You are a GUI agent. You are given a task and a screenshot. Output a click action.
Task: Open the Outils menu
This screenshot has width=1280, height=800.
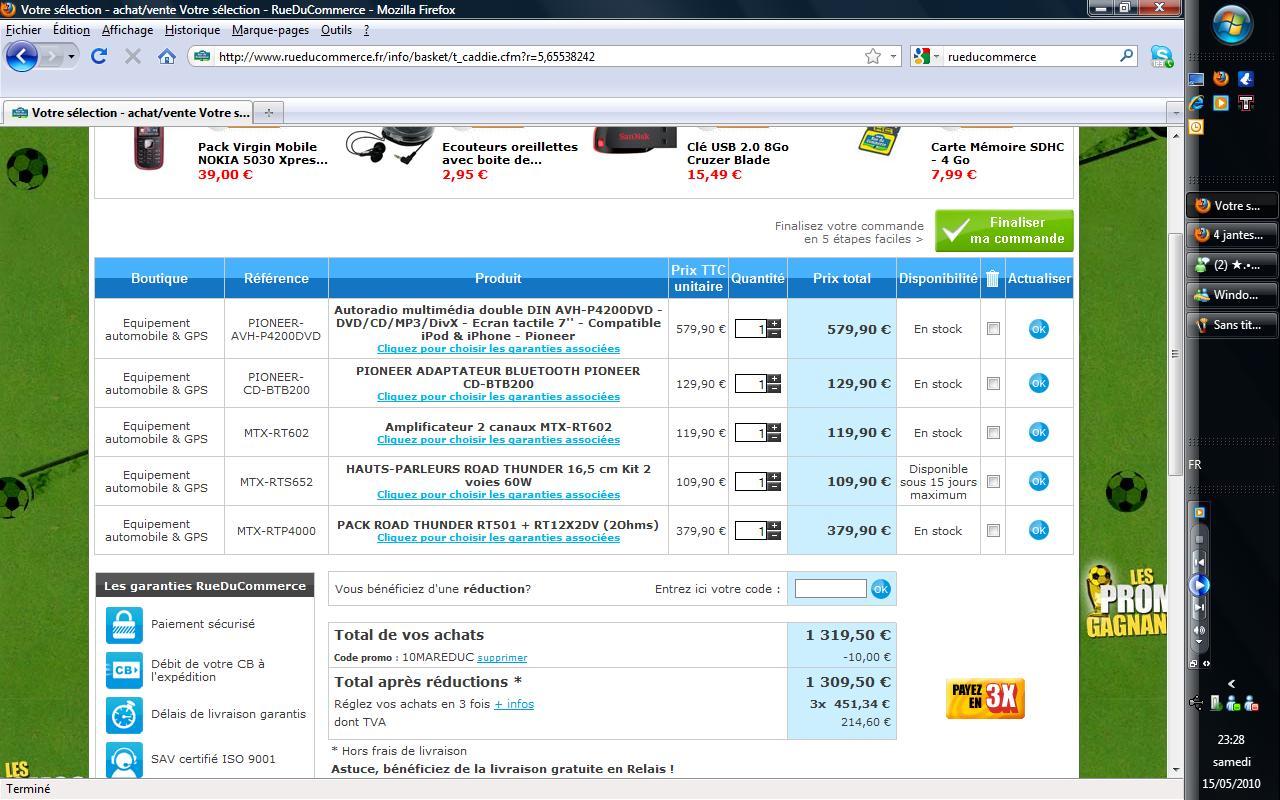coord(336,30)
